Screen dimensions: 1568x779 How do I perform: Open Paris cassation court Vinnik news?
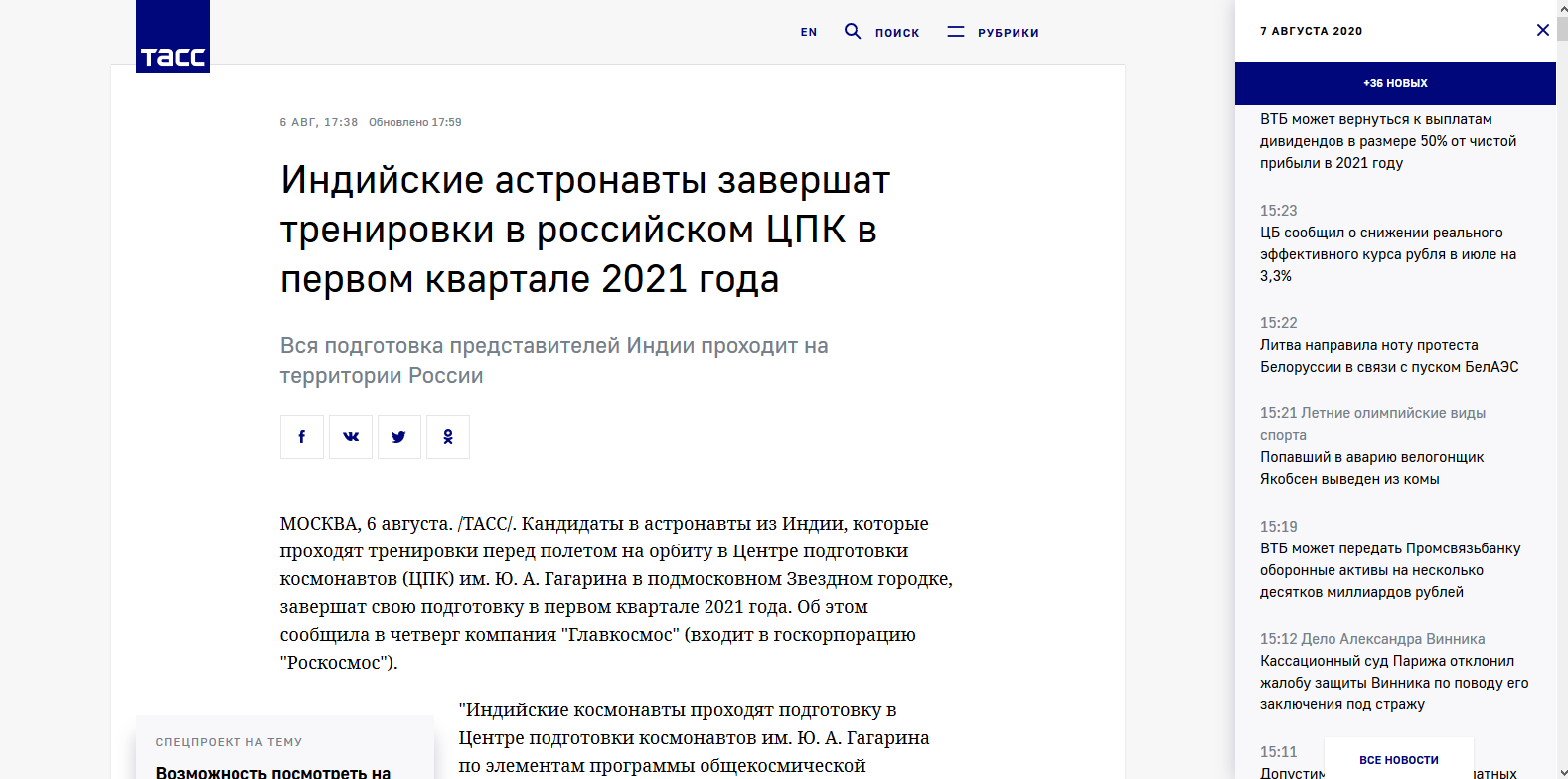click(x=1394, y=683)
